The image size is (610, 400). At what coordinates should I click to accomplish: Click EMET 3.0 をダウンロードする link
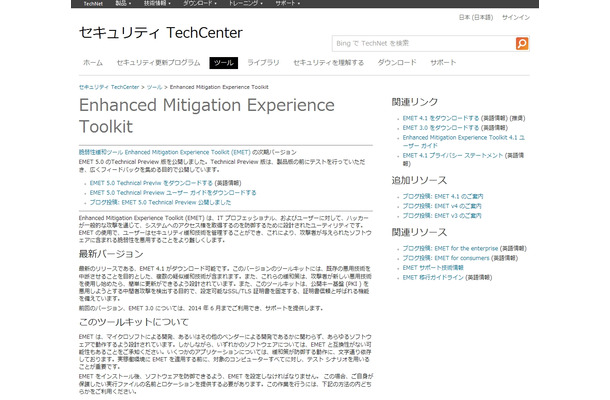coord(441,128)
